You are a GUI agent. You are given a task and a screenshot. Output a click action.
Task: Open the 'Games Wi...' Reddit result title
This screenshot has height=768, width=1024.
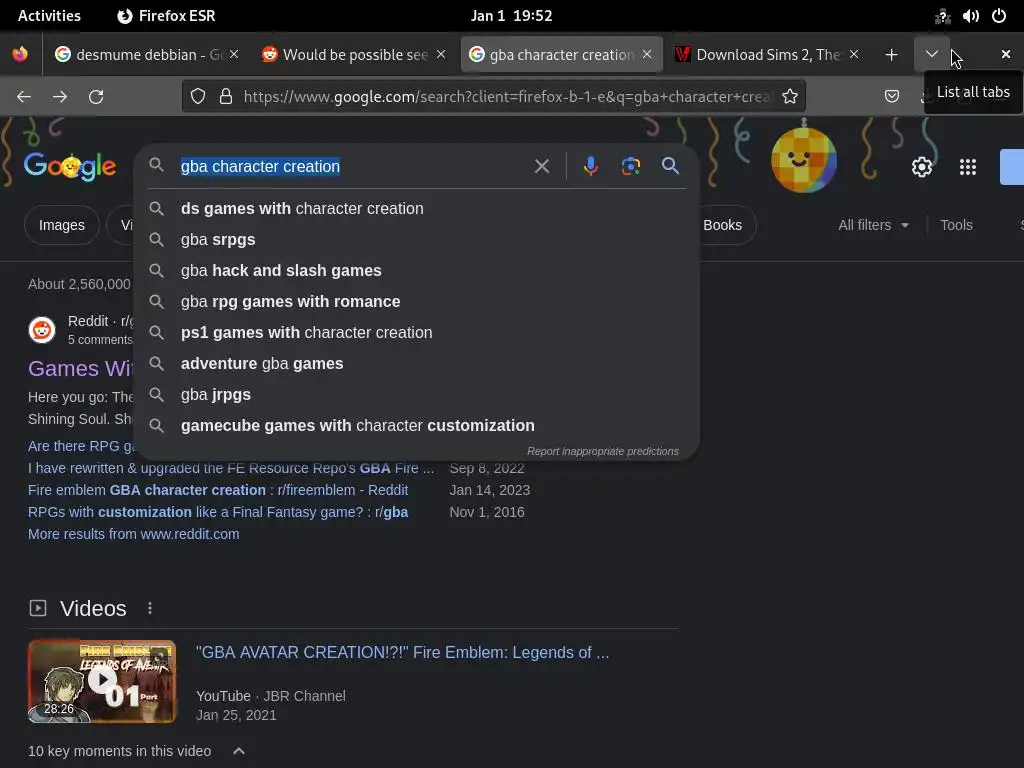coord(80,368)
